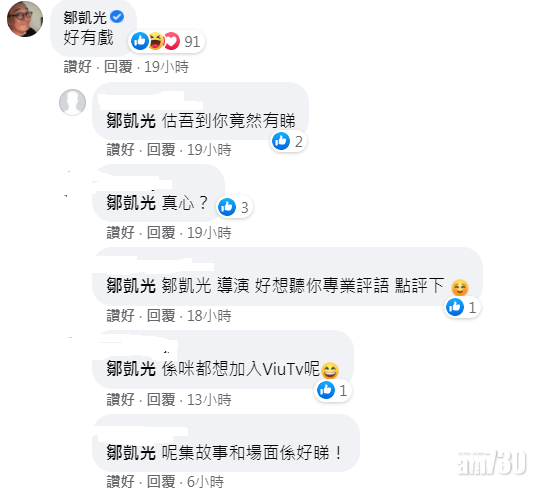The height and width of the screenshot is (494, 547).
Task: Click the like reaction with count 2
Action: tap(288, 141)
